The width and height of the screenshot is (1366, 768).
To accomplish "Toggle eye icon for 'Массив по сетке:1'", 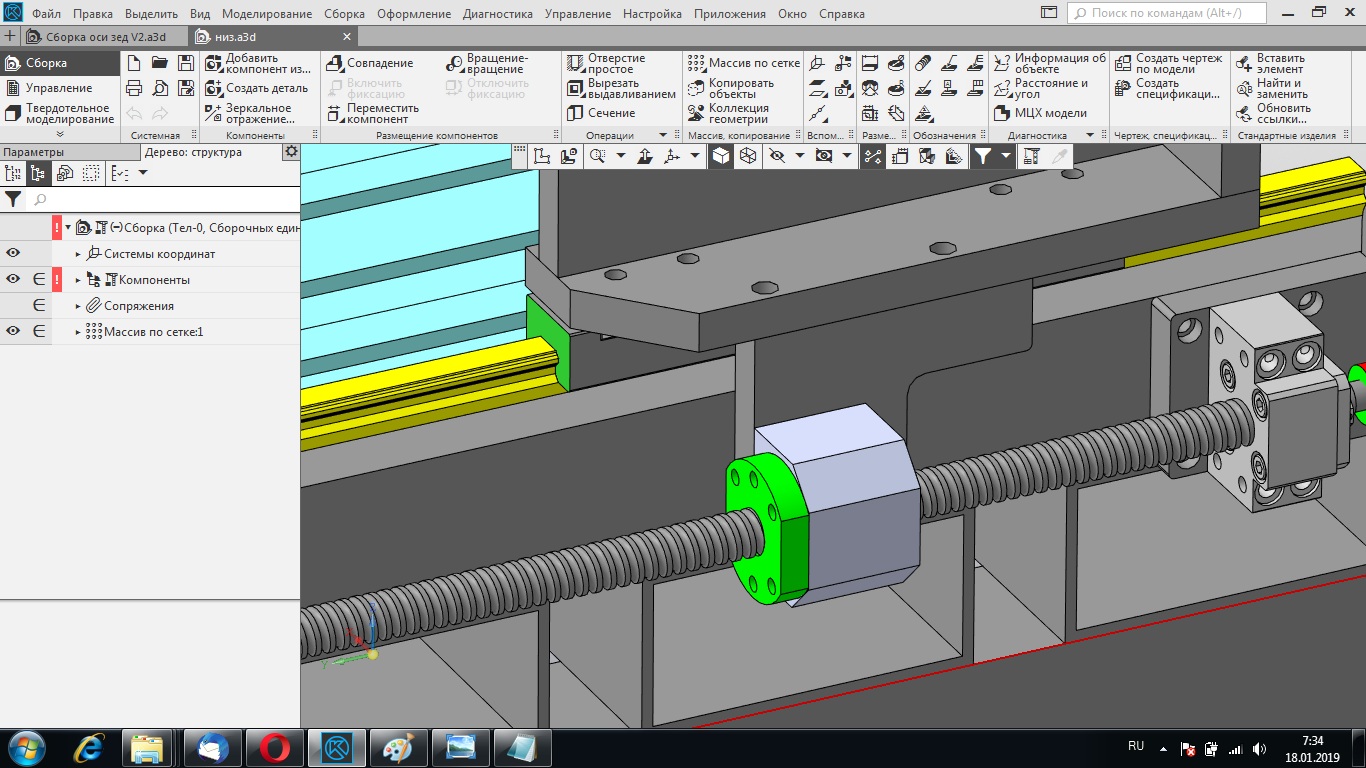I will tap(13, 332).
